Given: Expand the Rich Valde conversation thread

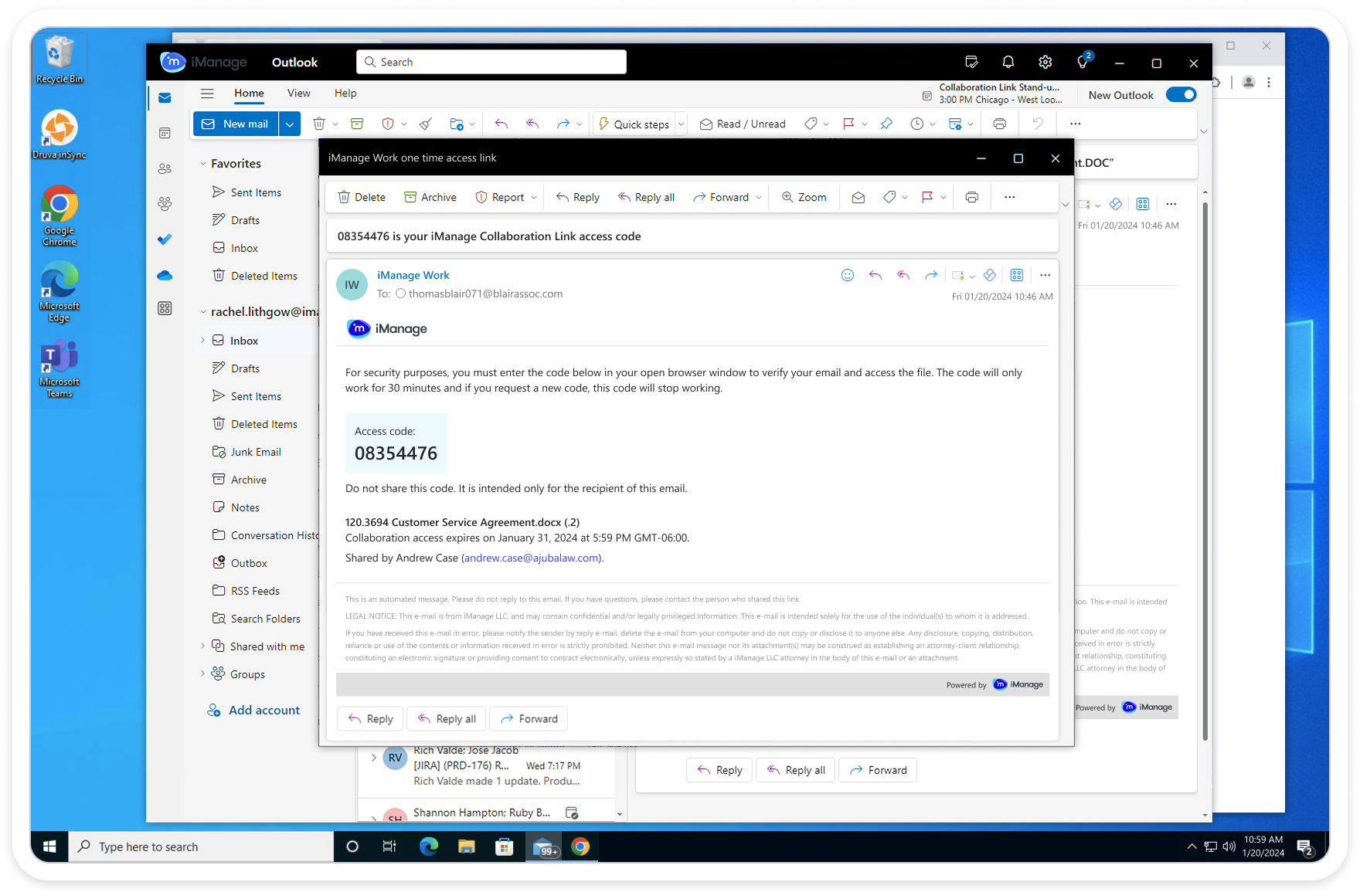Looking at the screenshot, I should pyautogui.click(x=374, y=758).
